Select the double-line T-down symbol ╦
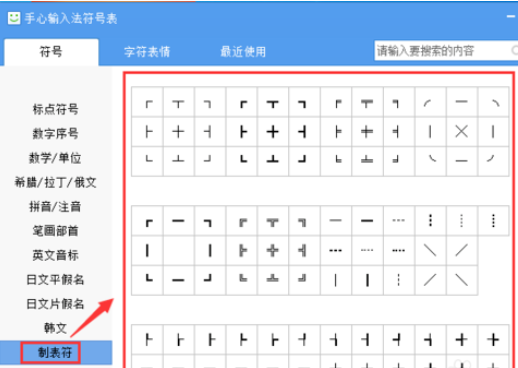 [x=273, y=221]
